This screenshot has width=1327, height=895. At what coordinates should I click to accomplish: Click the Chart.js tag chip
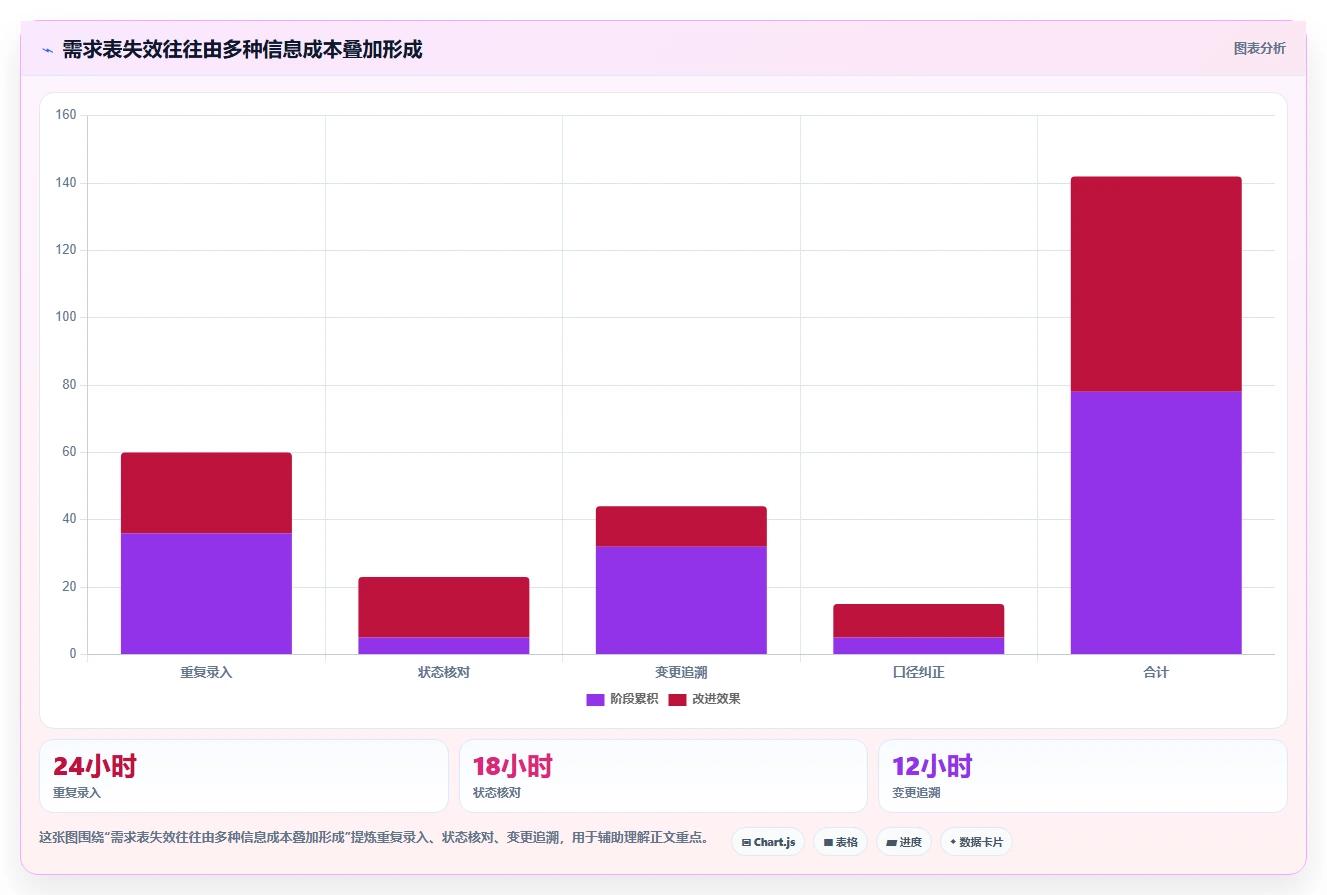pos(768,842)
